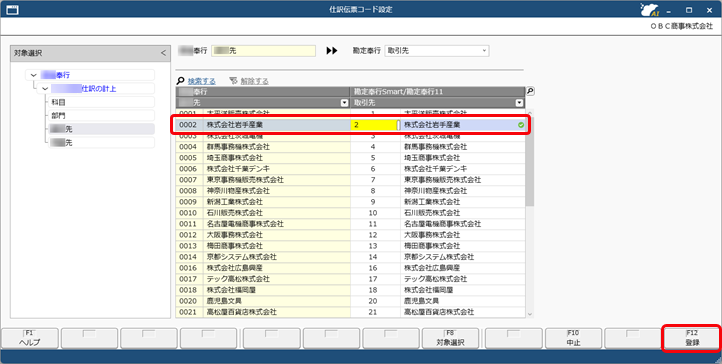Click the F10 中止 button
Viewport: 722px width, 364px height.
click(573, 338)
